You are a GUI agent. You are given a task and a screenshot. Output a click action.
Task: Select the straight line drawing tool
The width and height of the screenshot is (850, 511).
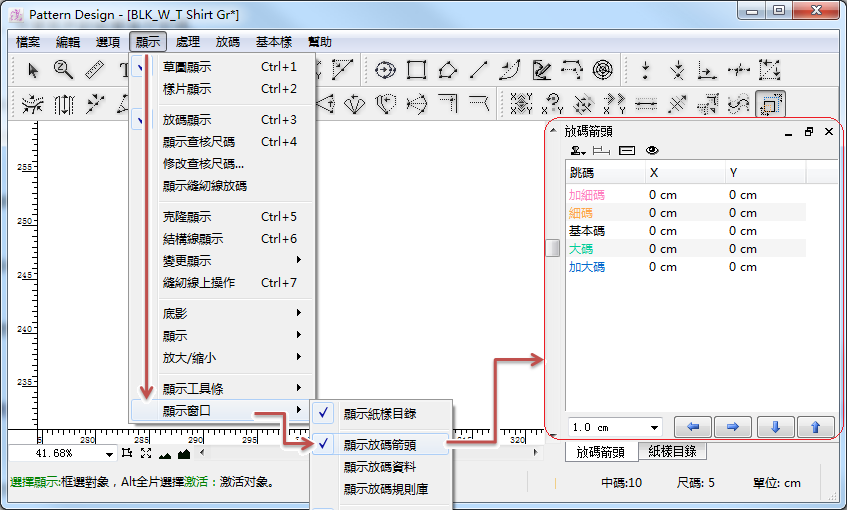479,70
